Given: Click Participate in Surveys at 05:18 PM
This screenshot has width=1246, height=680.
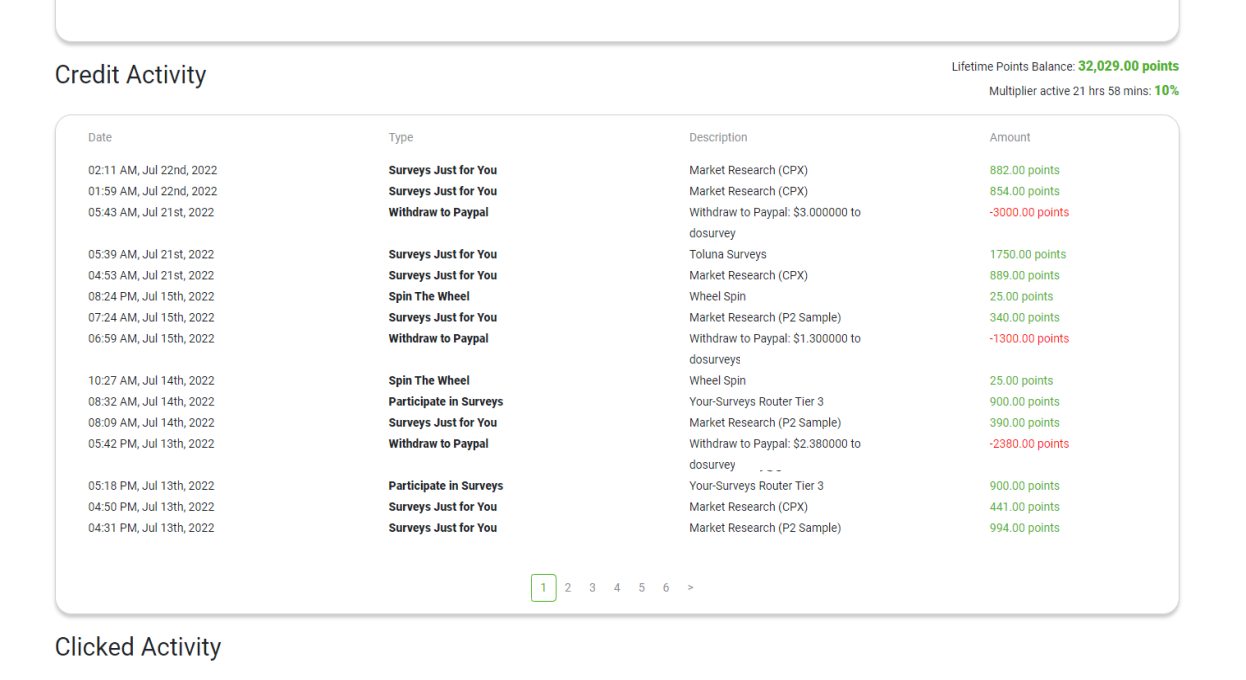Looking at the screenshot, I should (446, 485).
